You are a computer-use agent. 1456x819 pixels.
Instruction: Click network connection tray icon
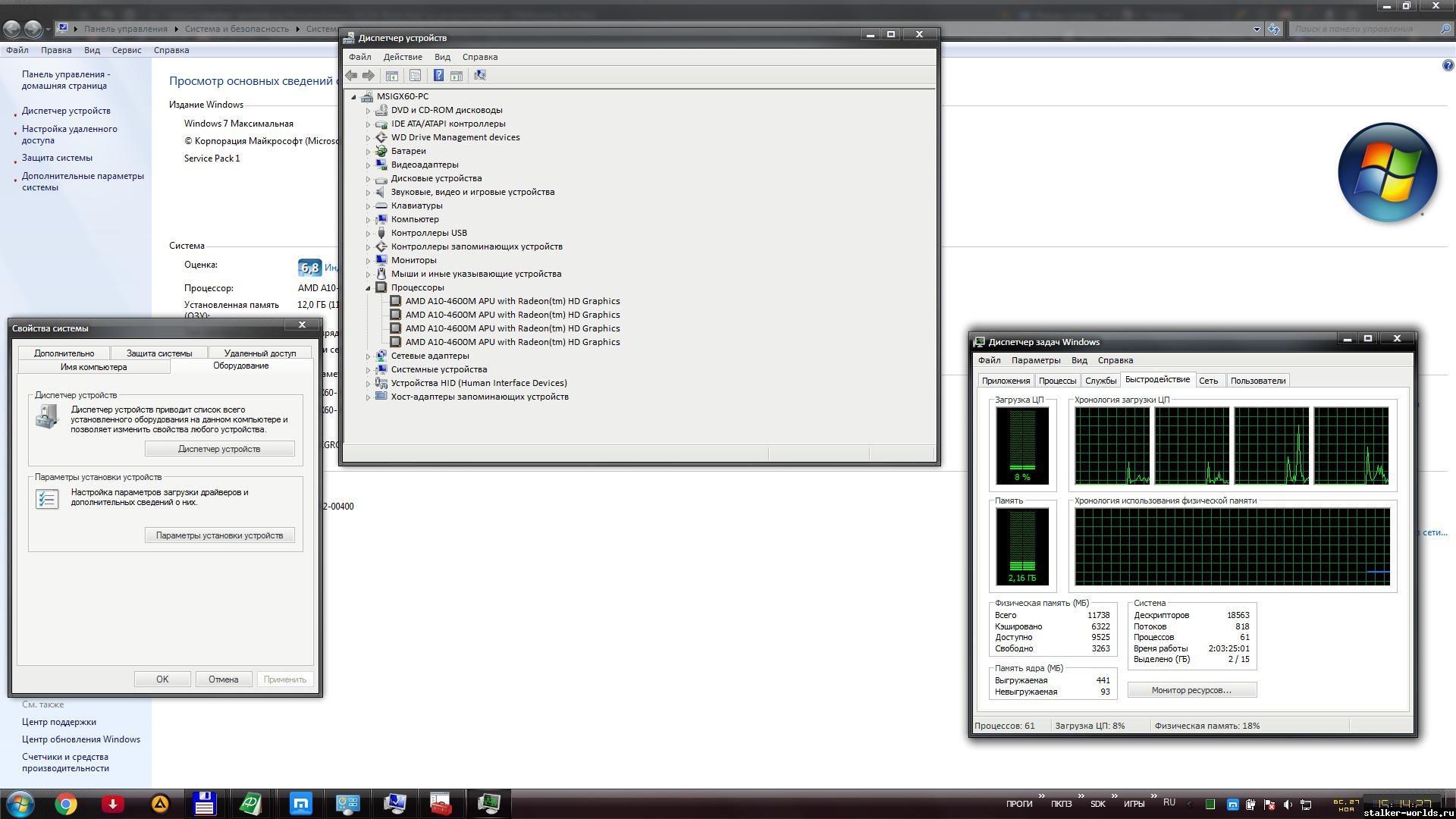pos(1306,804)
